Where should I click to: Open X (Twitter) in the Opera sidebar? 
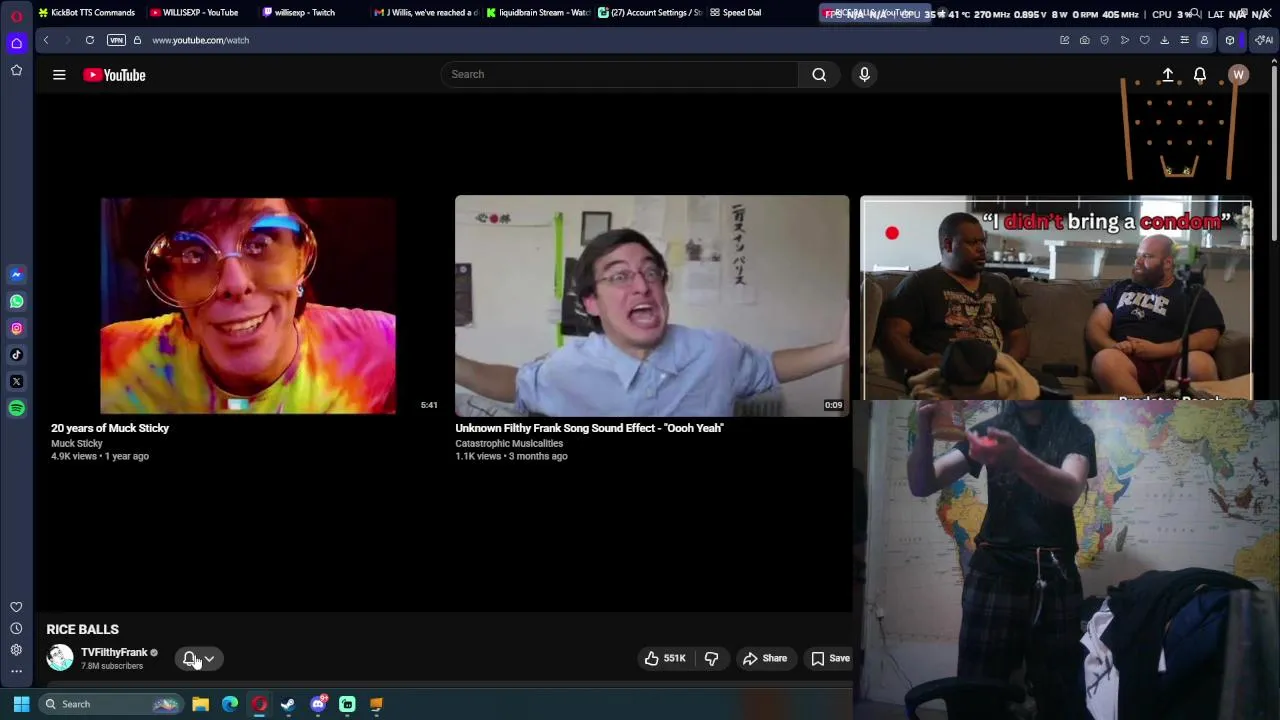point(16,382)
